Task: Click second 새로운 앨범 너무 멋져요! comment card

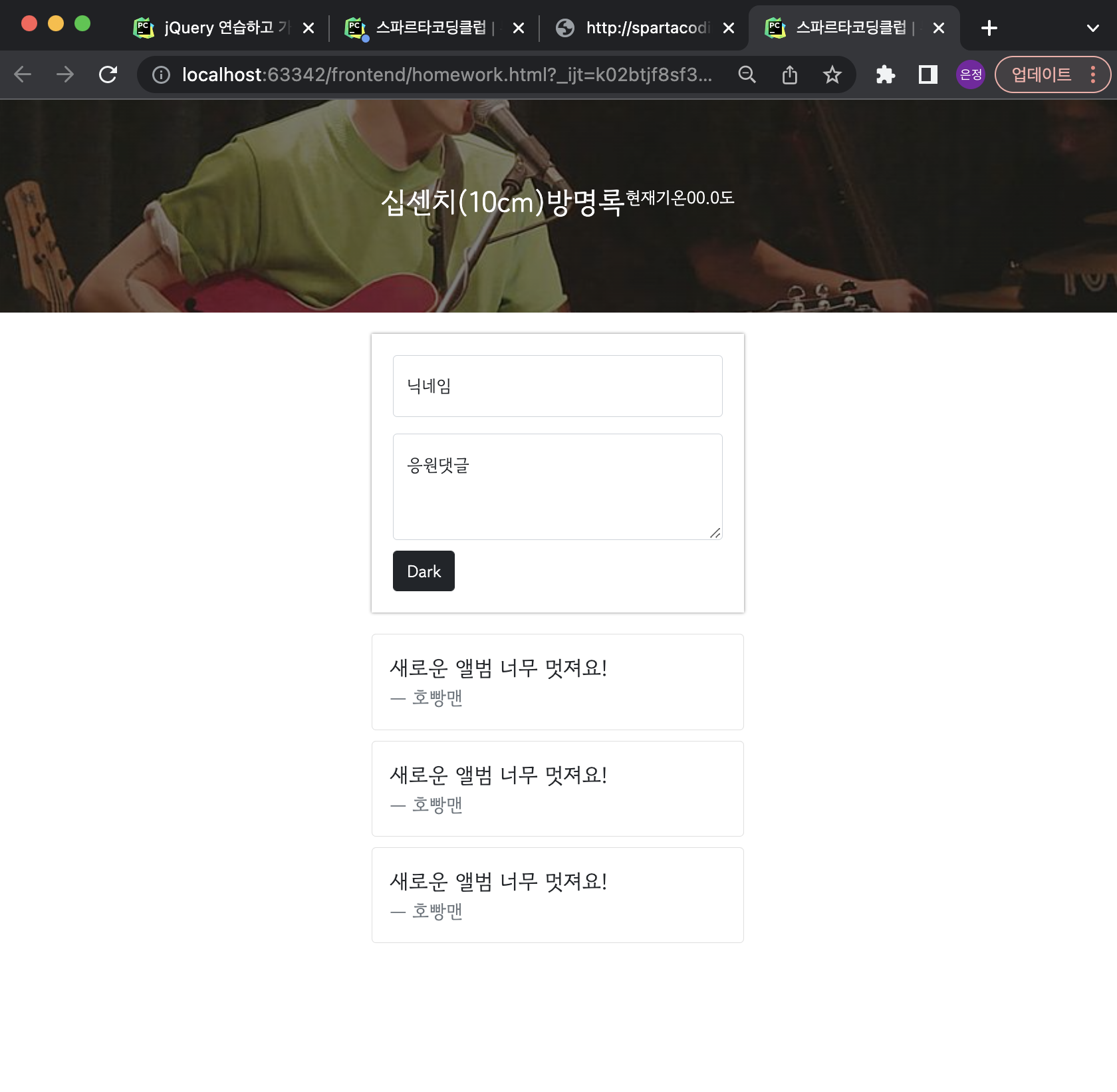Action: pos(557,789)
